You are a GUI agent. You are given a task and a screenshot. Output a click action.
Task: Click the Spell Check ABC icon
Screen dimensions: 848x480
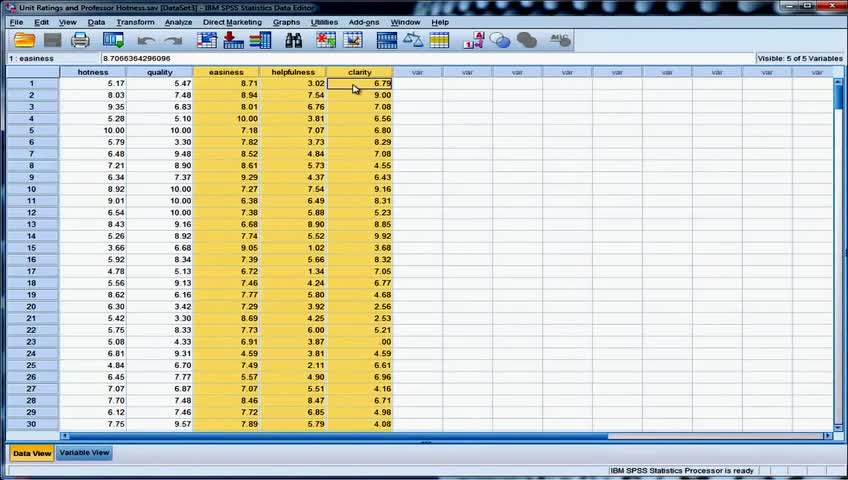pyautogui.click(x=559, y=40)
